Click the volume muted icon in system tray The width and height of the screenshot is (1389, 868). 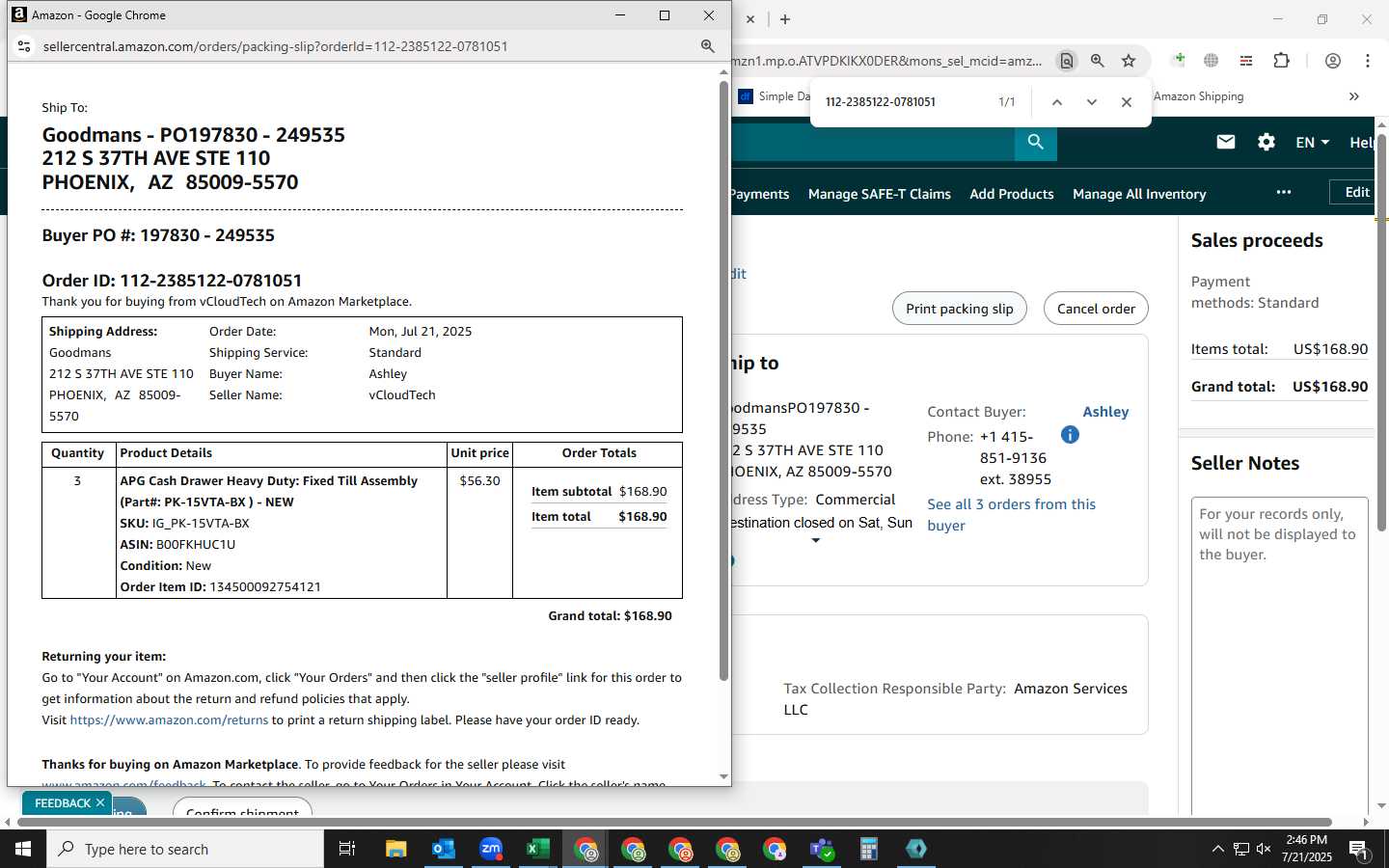pos(1264,849)
